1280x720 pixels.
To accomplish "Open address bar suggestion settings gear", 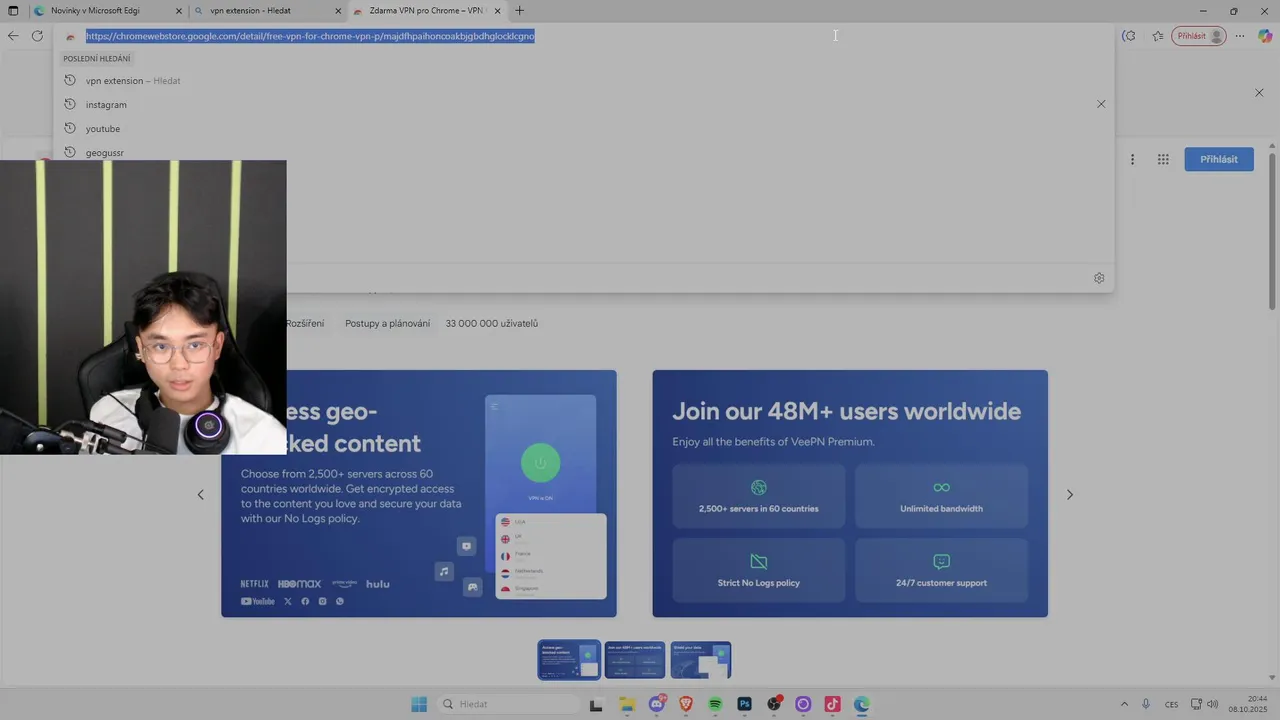I will pyautogui.click(x=1099, y=278).
